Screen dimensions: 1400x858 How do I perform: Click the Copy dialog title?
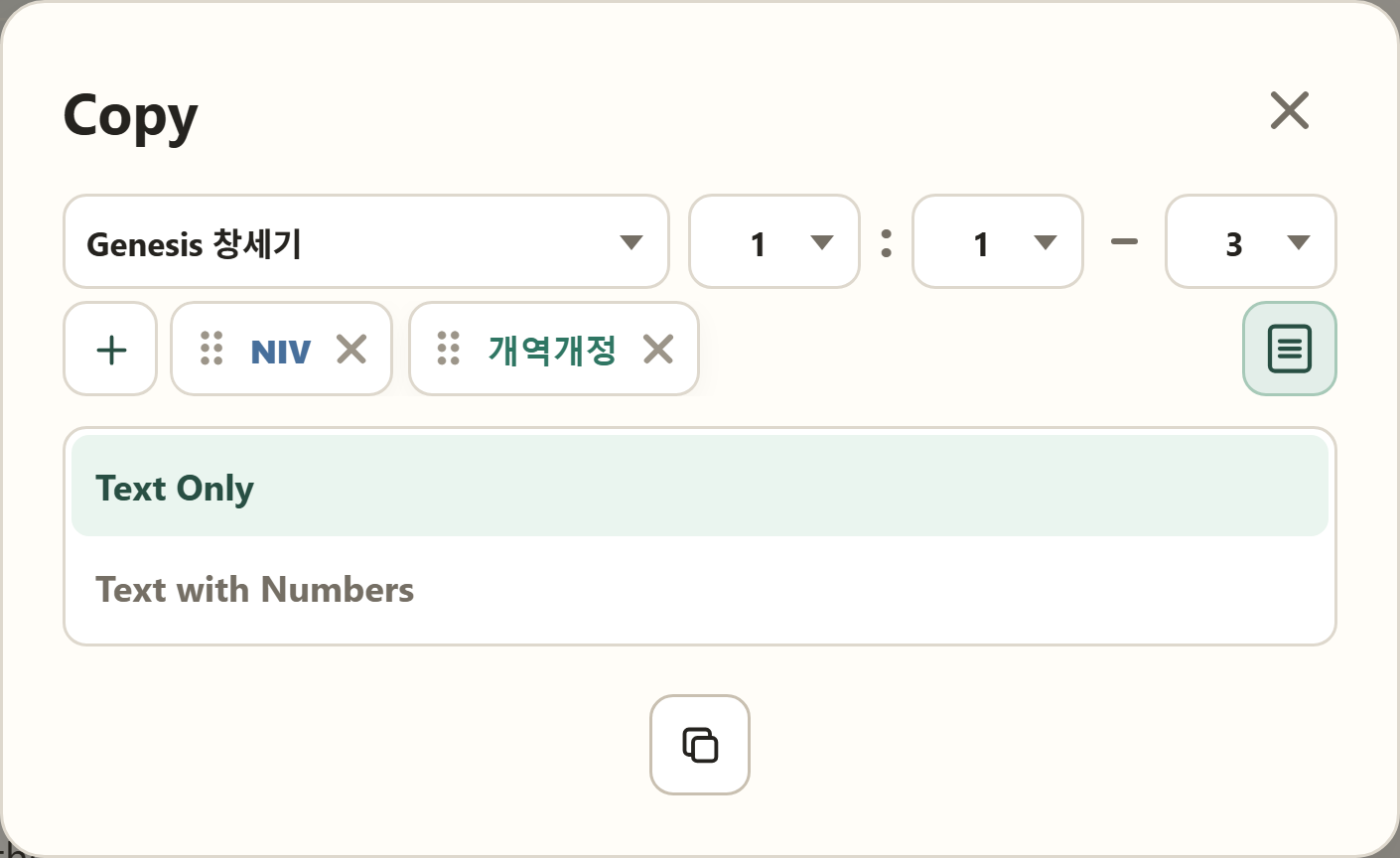pyautogui.click(x=131, y=117)
